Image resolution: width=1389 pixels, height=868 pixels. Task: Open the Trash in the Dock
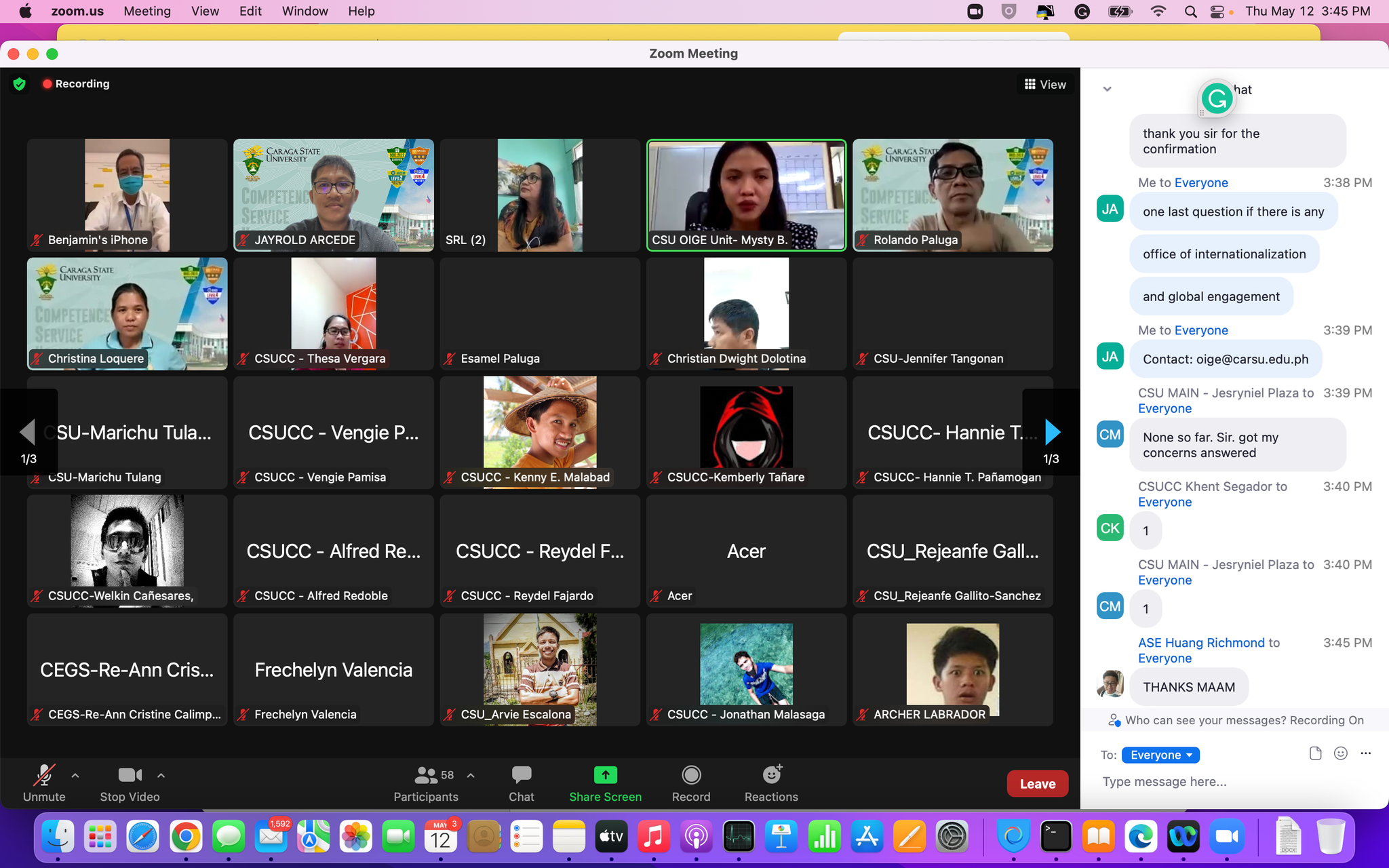point(1331,837)
